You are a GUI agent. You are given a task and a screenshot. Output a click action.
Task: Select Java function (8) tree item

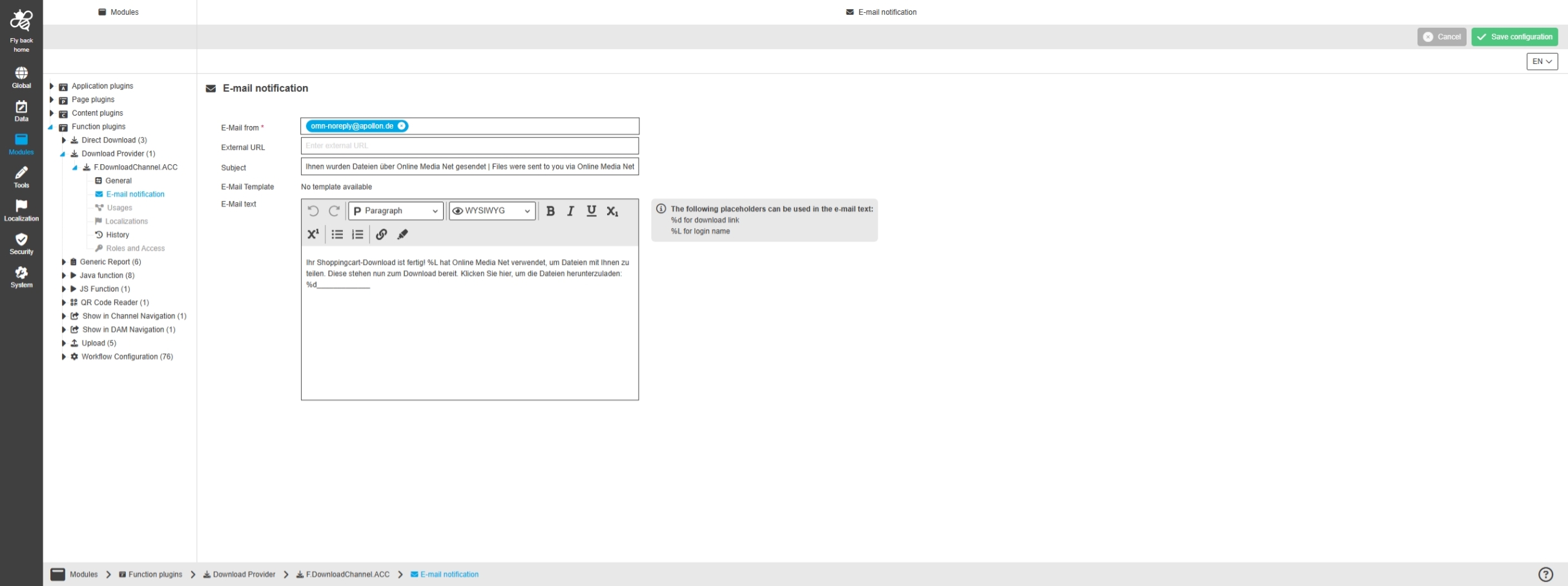107,275
